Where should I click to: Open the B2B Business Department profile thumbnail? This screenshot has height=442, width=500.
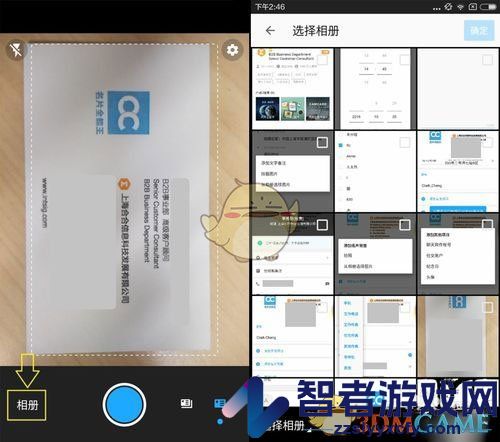point(293,89)
